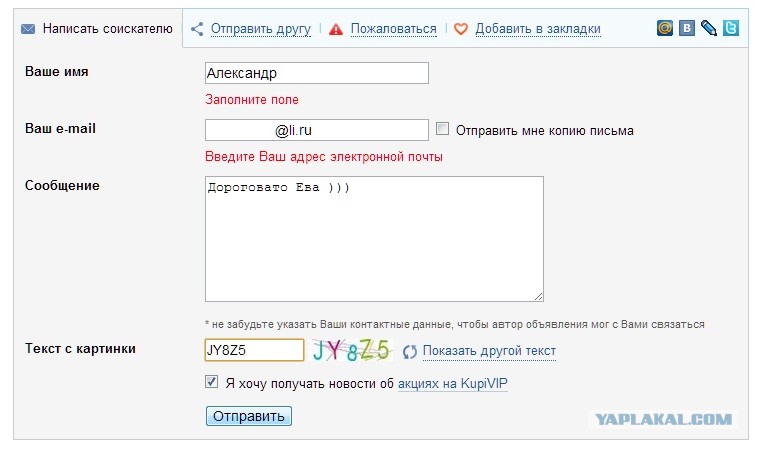Uncheck the KupiVIP news subscription checkbox
Image resolution: width=758 pixels, height=449 pixels.
(211, 382)
